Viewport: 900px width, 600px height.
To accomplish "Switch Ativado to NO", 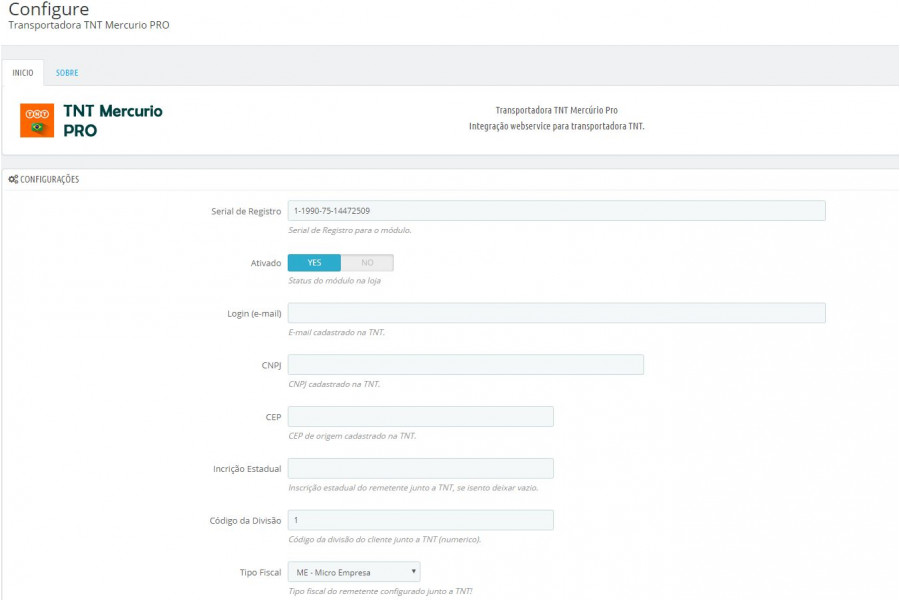I will tap(367, 263).
